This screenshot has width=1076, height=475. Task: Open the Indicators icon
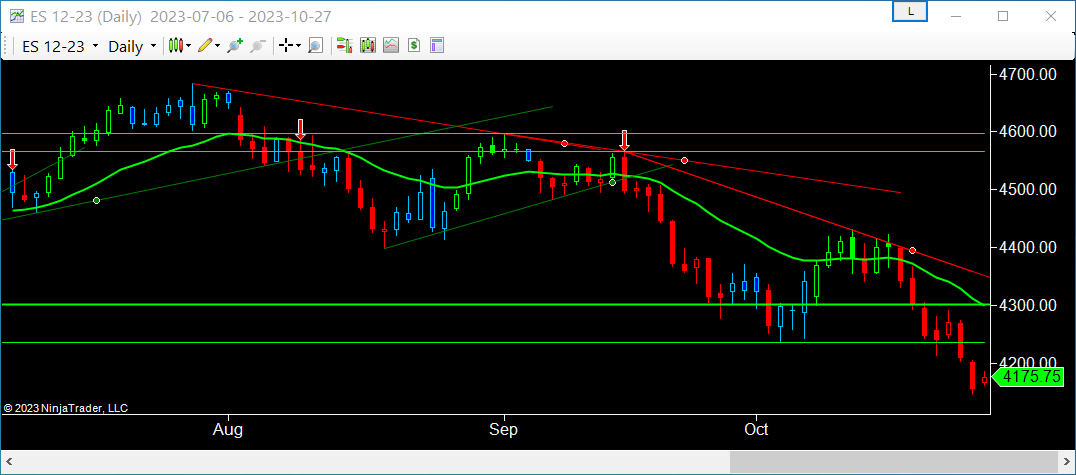[x=391, y=46]
